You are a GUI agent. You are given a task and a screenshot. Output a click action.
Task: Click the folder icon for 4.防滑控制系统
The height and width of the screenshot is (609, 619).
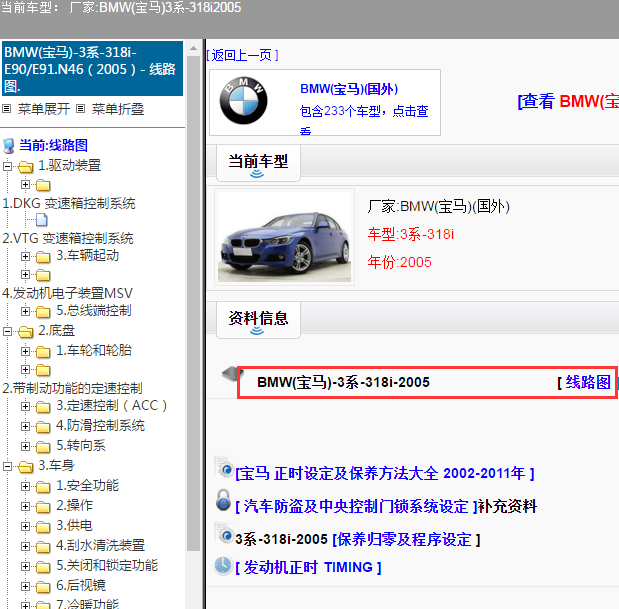43,427
